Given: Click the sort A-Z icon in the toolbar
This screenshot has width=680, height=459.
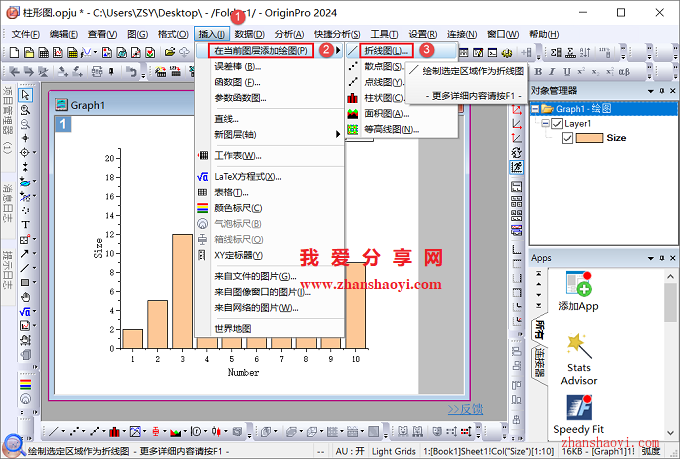Looking at the screenshot, I should click(x=585, y=52).
